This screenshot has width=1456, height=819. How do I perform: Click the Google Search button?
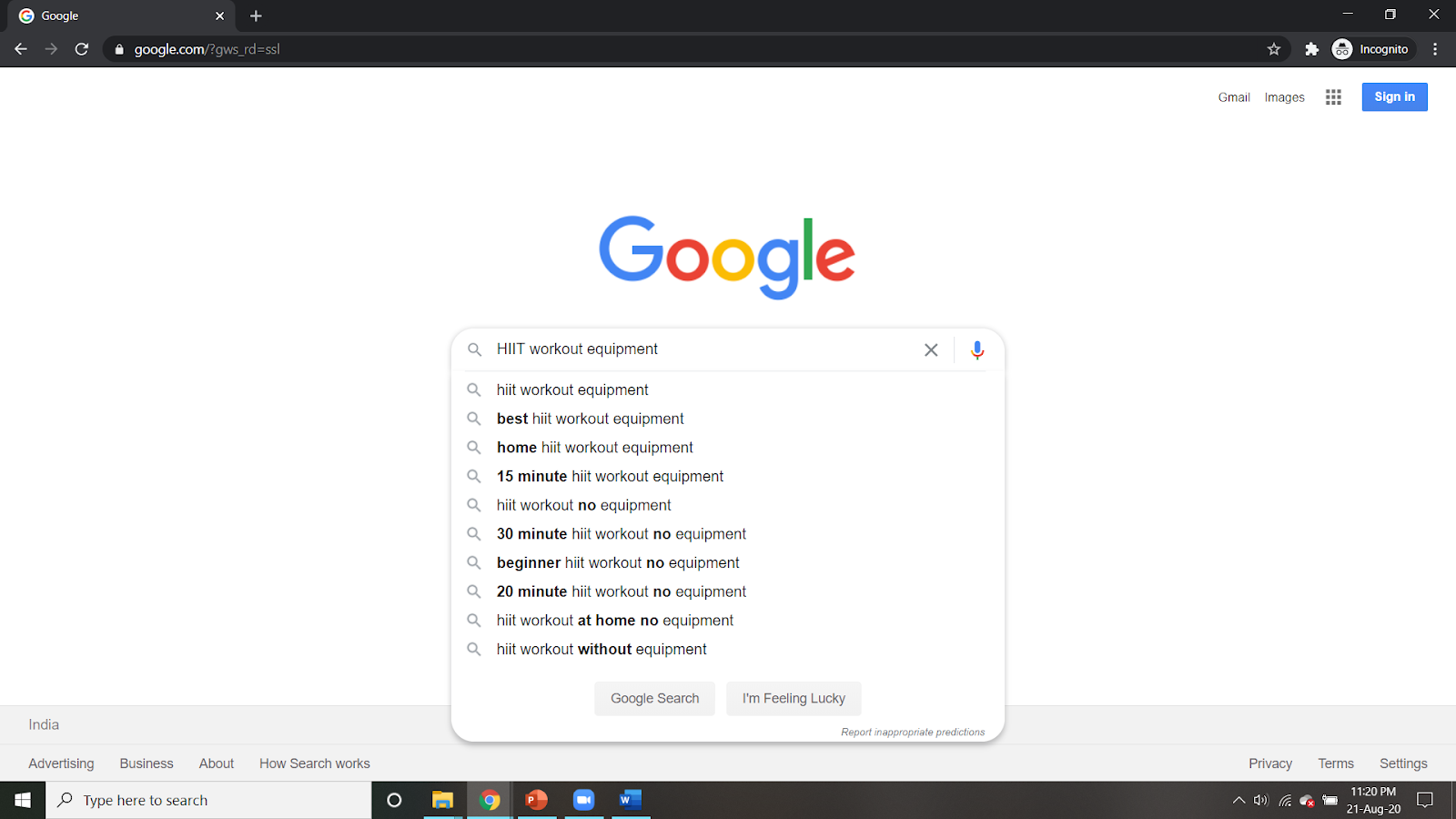coord(655,699)
